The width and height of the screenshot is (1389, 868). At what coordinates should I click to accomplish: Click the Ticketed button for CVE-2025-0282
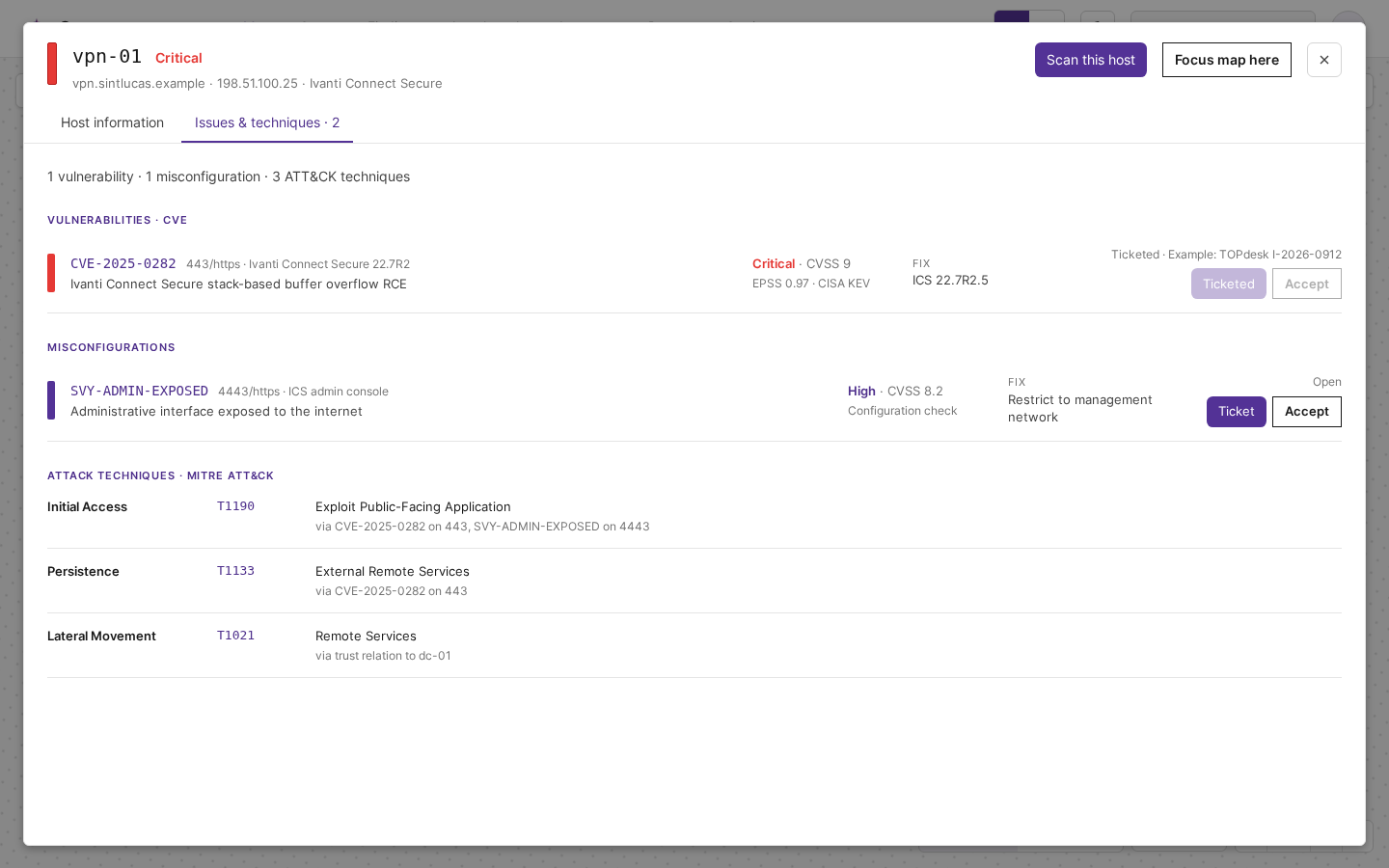[1229, 284]
